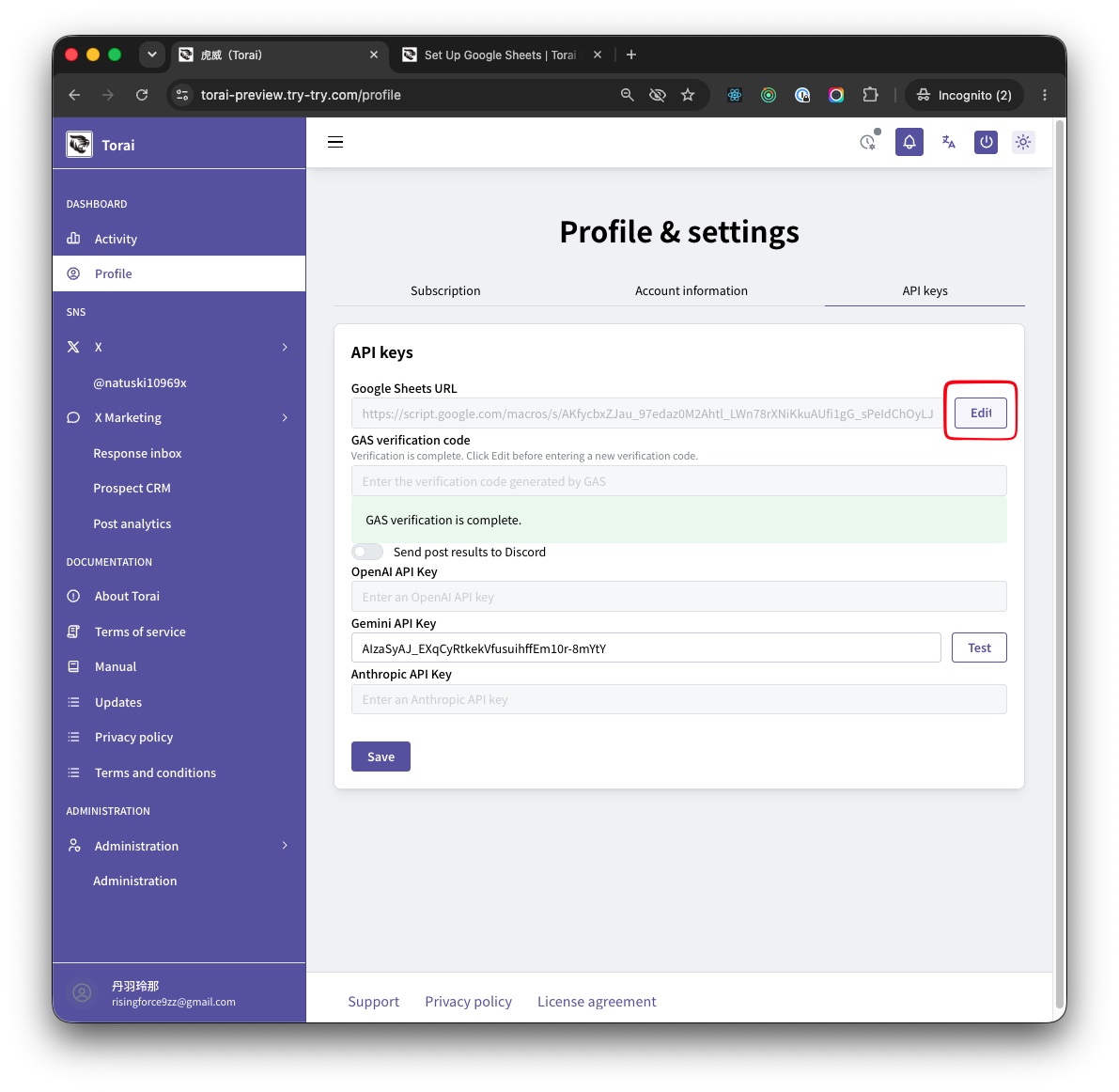
Task: Click the crossed-eye tracking protection icon
Action: pos(658,95)
